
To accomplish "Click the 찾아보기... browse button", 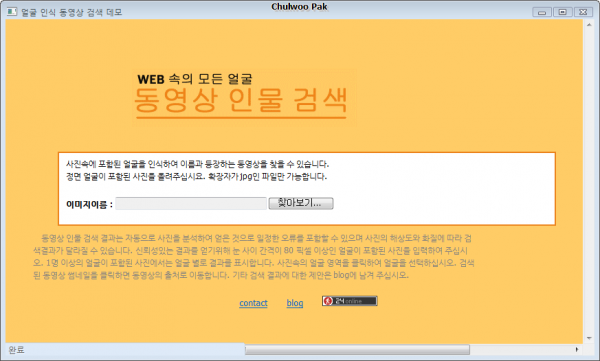I will click(301, 203).
